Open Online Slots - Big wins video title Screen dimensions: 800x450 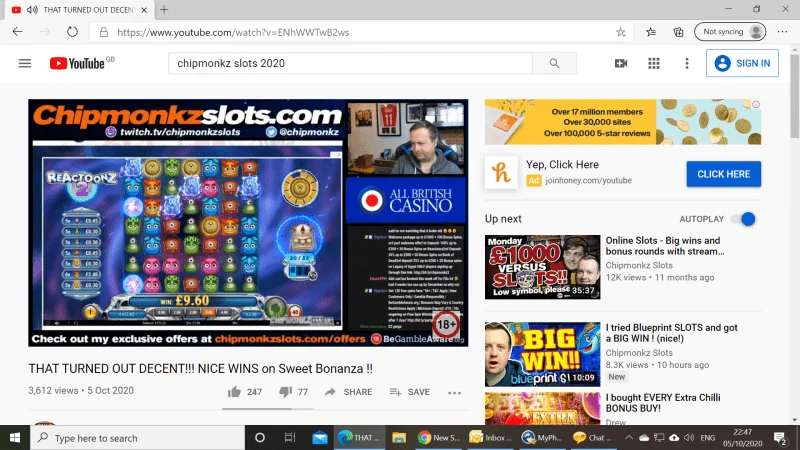664,246
